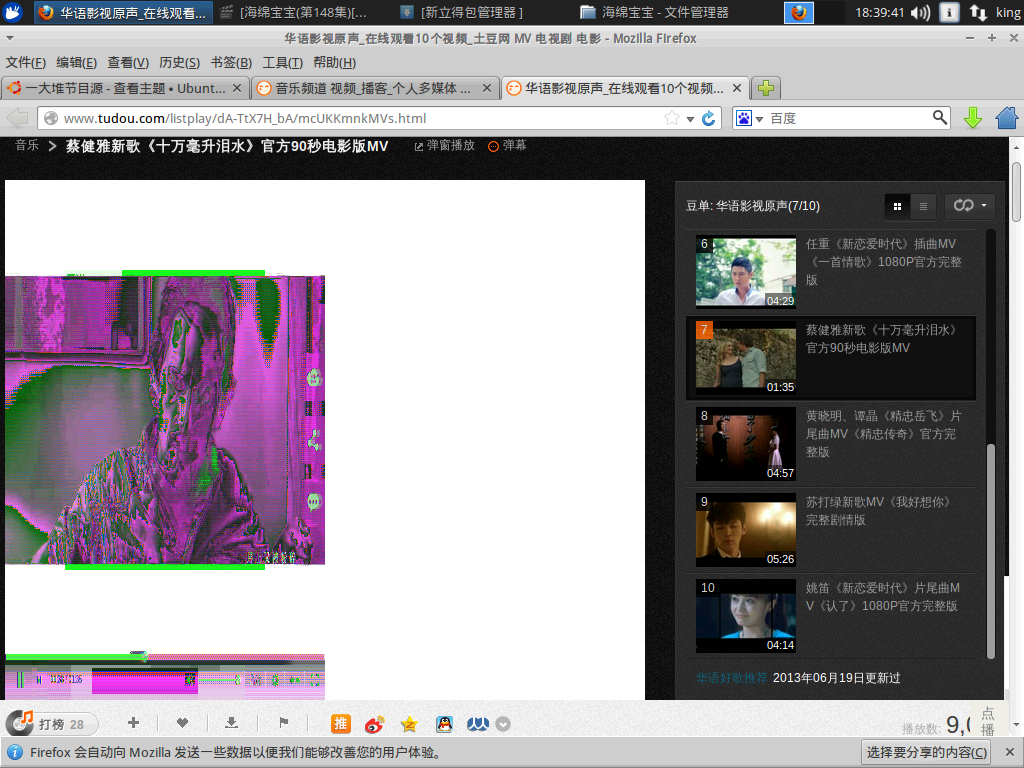Share via the QQ penguin icon
Screen dimensions: 1024x768
tap(444, 724)
